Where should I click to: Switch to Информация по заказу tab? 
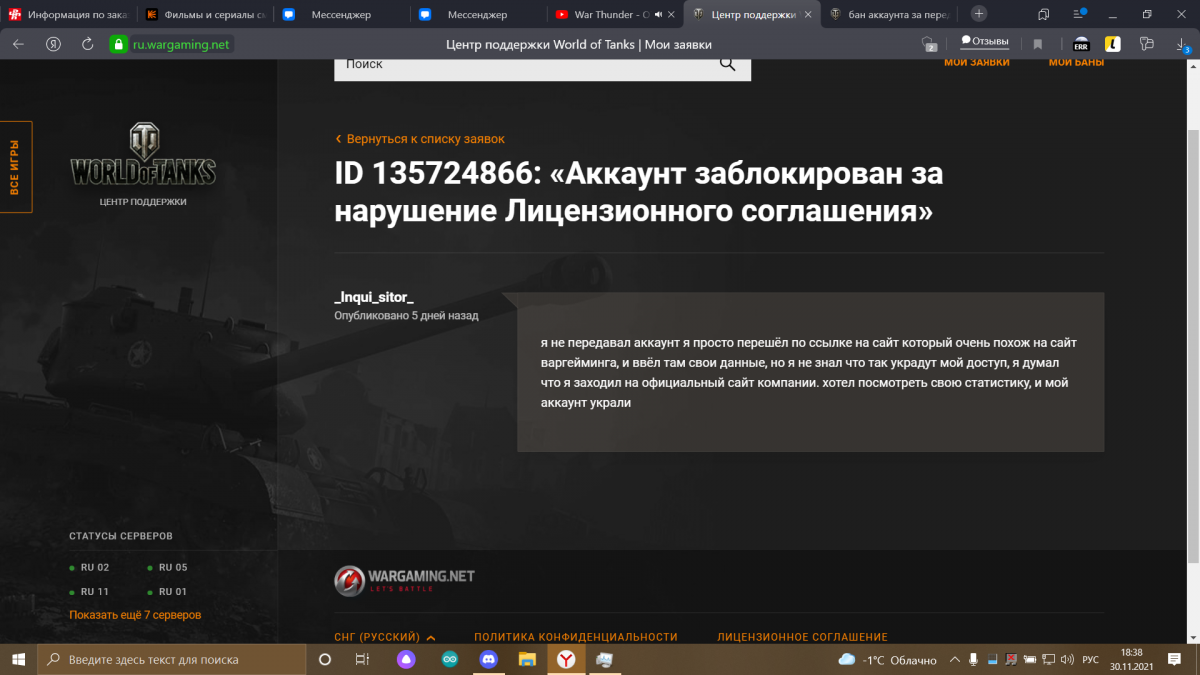coord(68,14)
